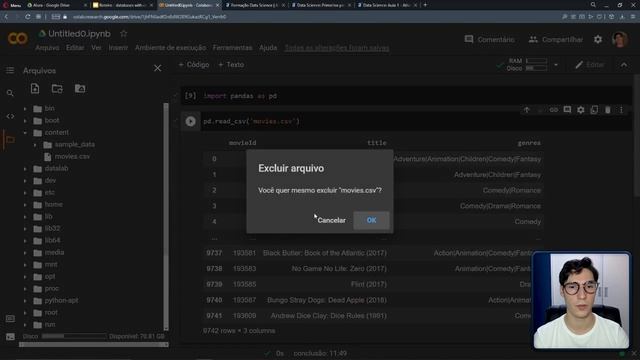Open the Ajuda menu

tap(268, 48)
